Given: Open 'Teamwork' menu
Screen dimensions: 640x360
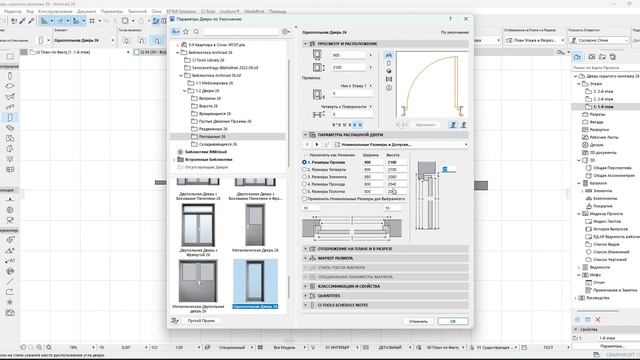Looking at the screenshot, I should tap(137, 11).
